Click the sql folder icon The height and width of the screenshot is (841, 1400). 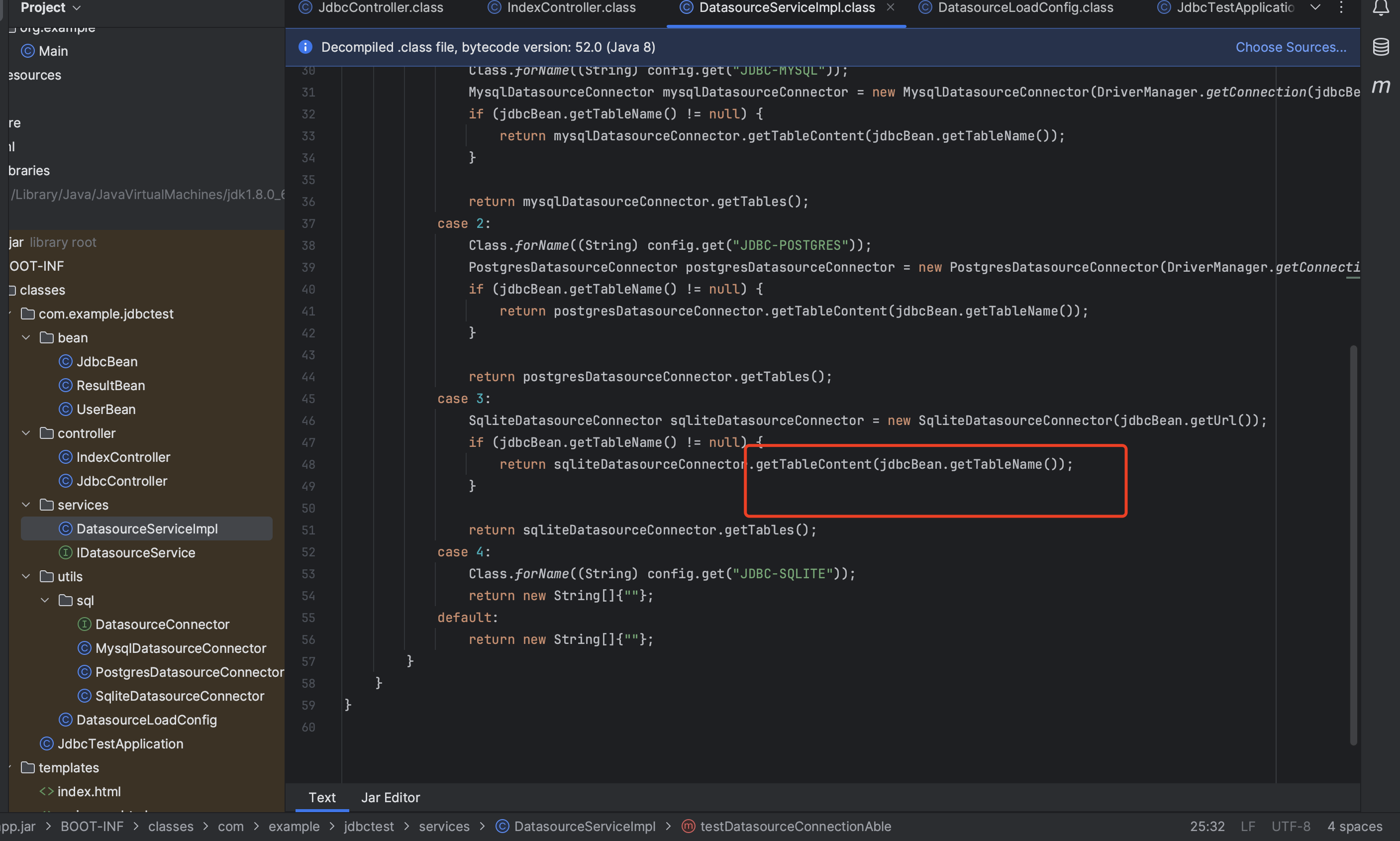(x=66, y=600)
